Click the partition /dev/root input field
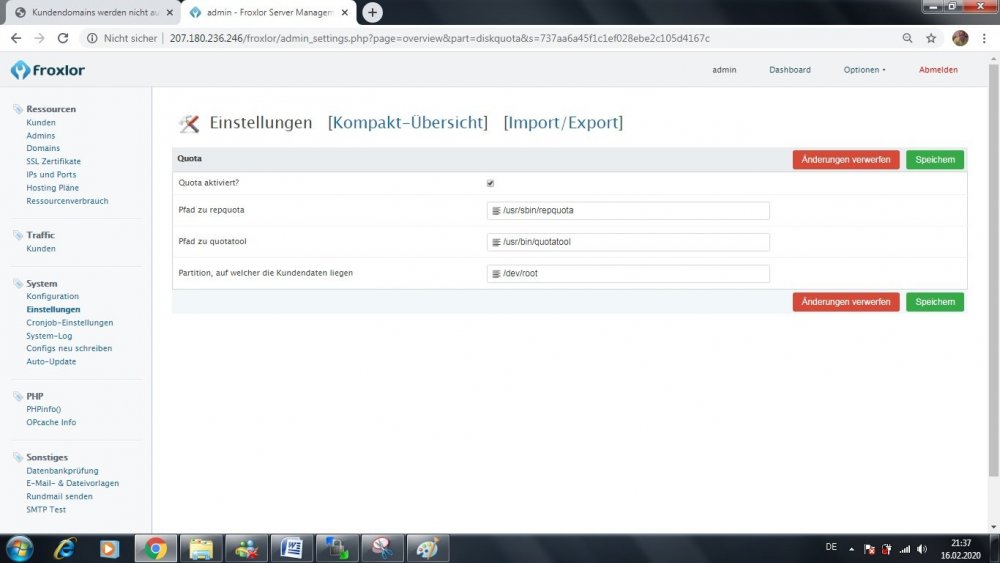 click(628, 273)
